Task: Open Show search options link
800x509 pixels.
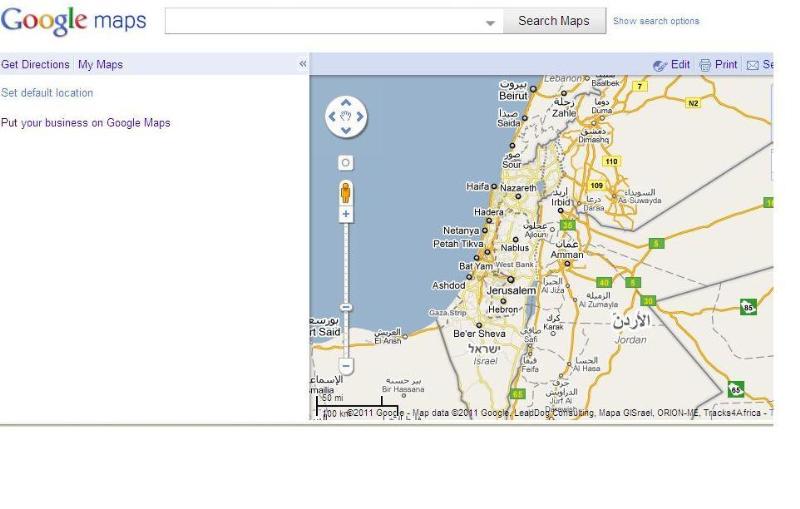Action: pos(656,21)
